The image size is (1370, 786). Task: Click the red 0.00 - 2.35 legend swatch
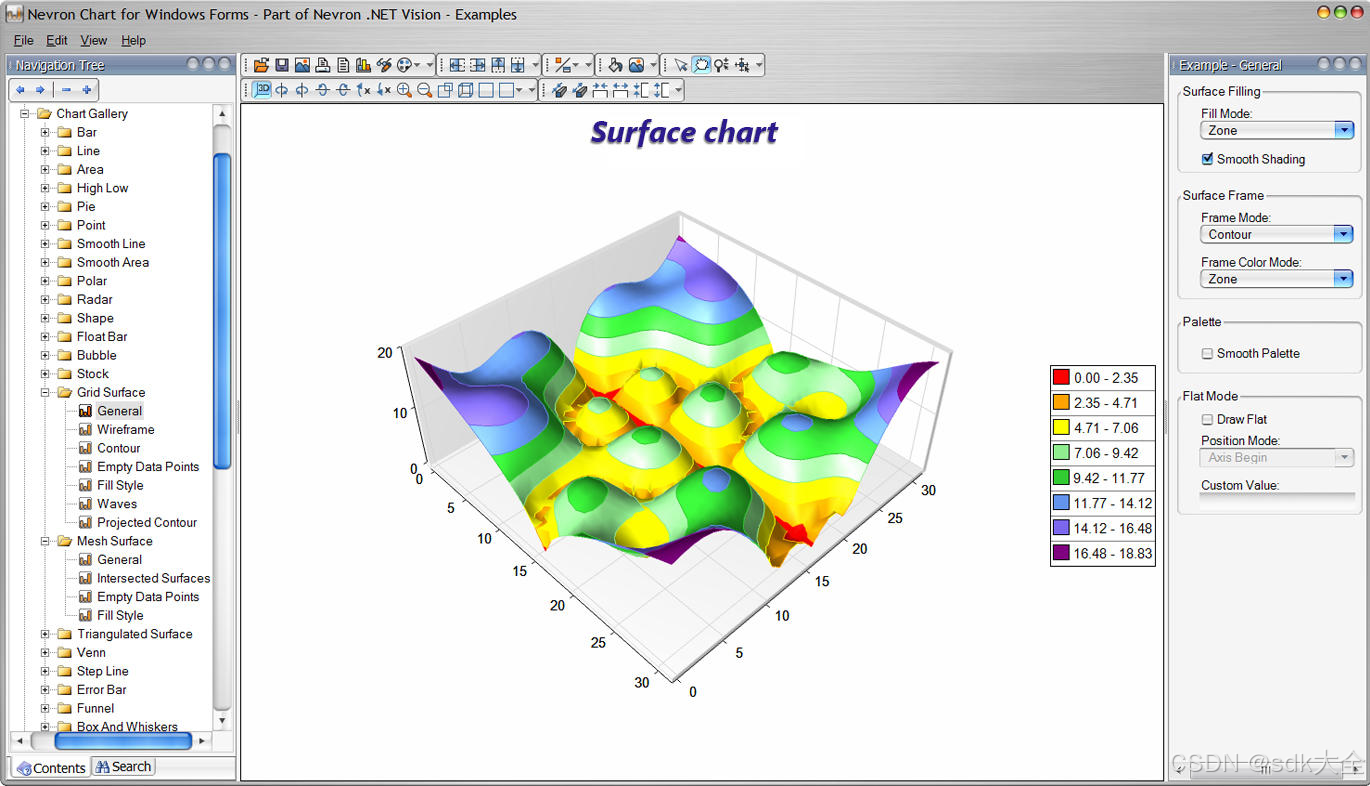pos(1062,378)
